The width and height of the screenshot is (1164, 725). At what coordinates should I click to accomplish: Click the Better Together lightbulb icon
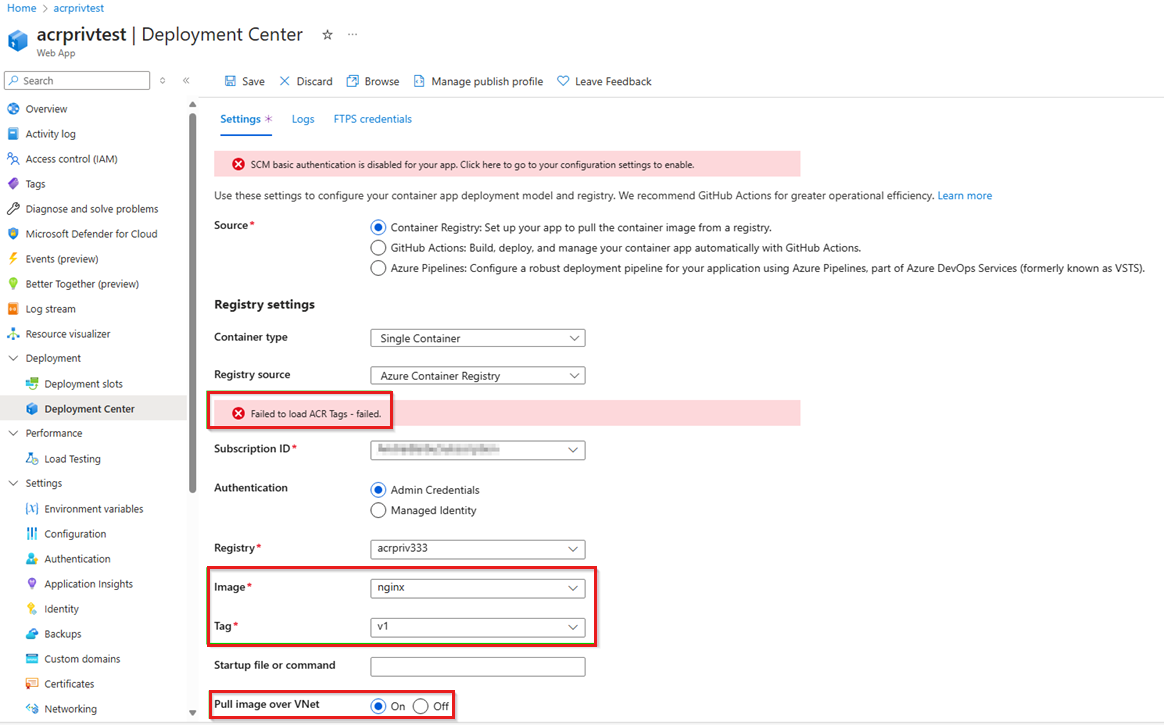[13, 284]
